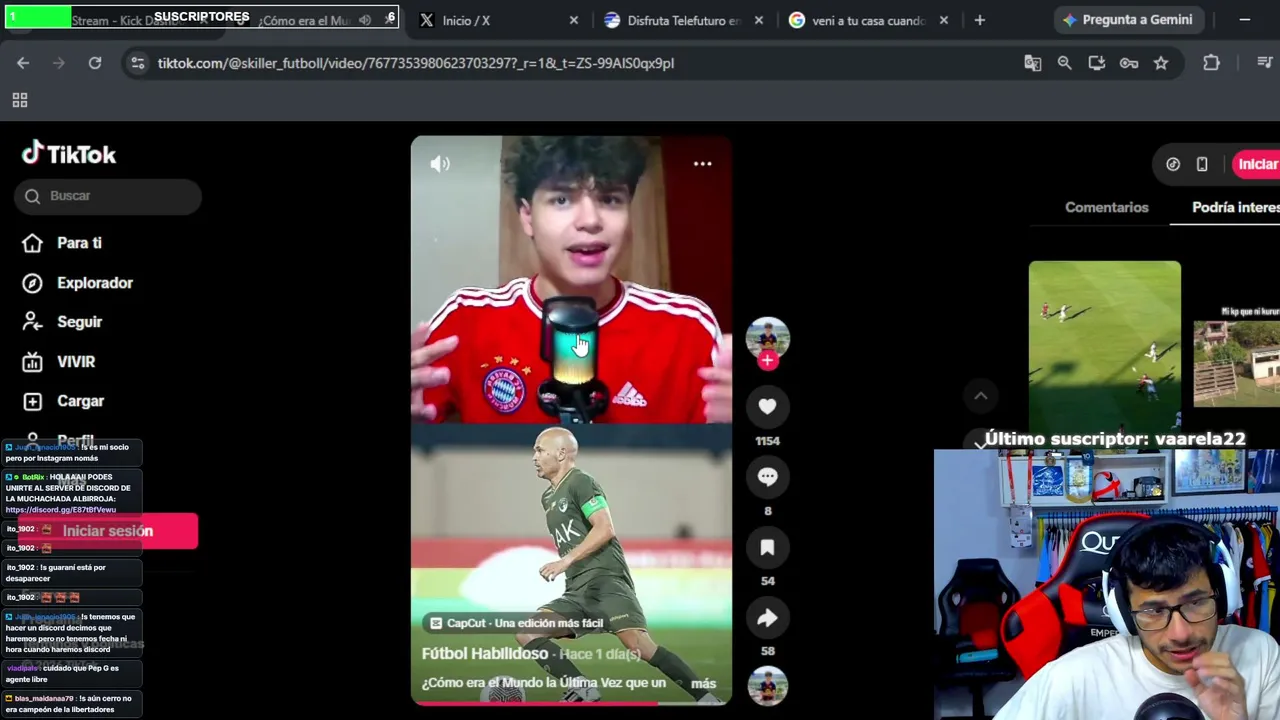
Task: Open the Fútbol Habilidoso creator name
Action: [485, 654]
